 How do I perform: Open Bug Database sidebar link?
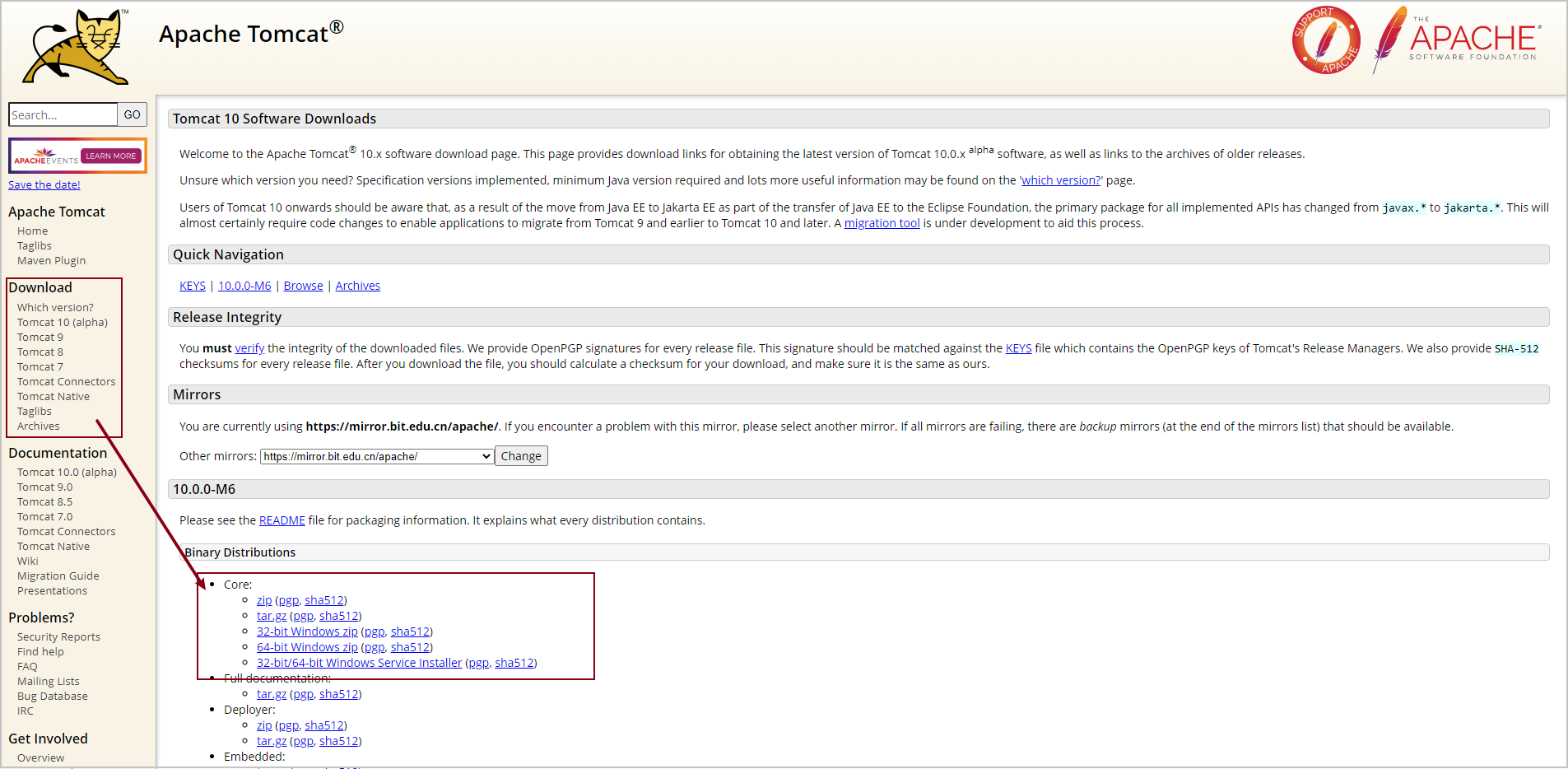point(53,697)
